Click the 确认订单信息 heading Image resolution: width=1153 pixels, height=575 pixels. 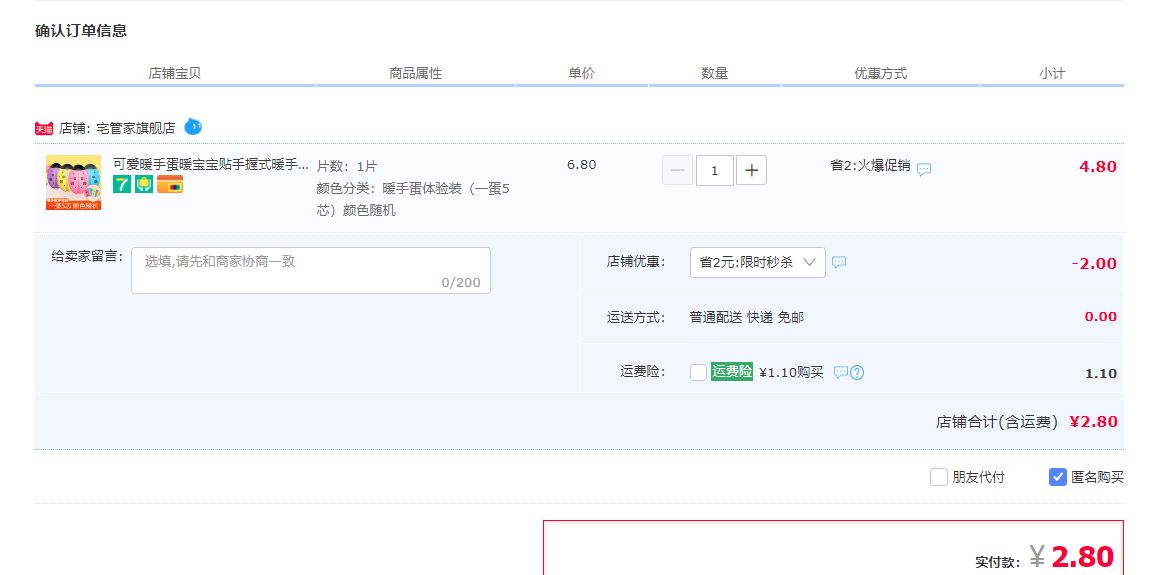81,31
